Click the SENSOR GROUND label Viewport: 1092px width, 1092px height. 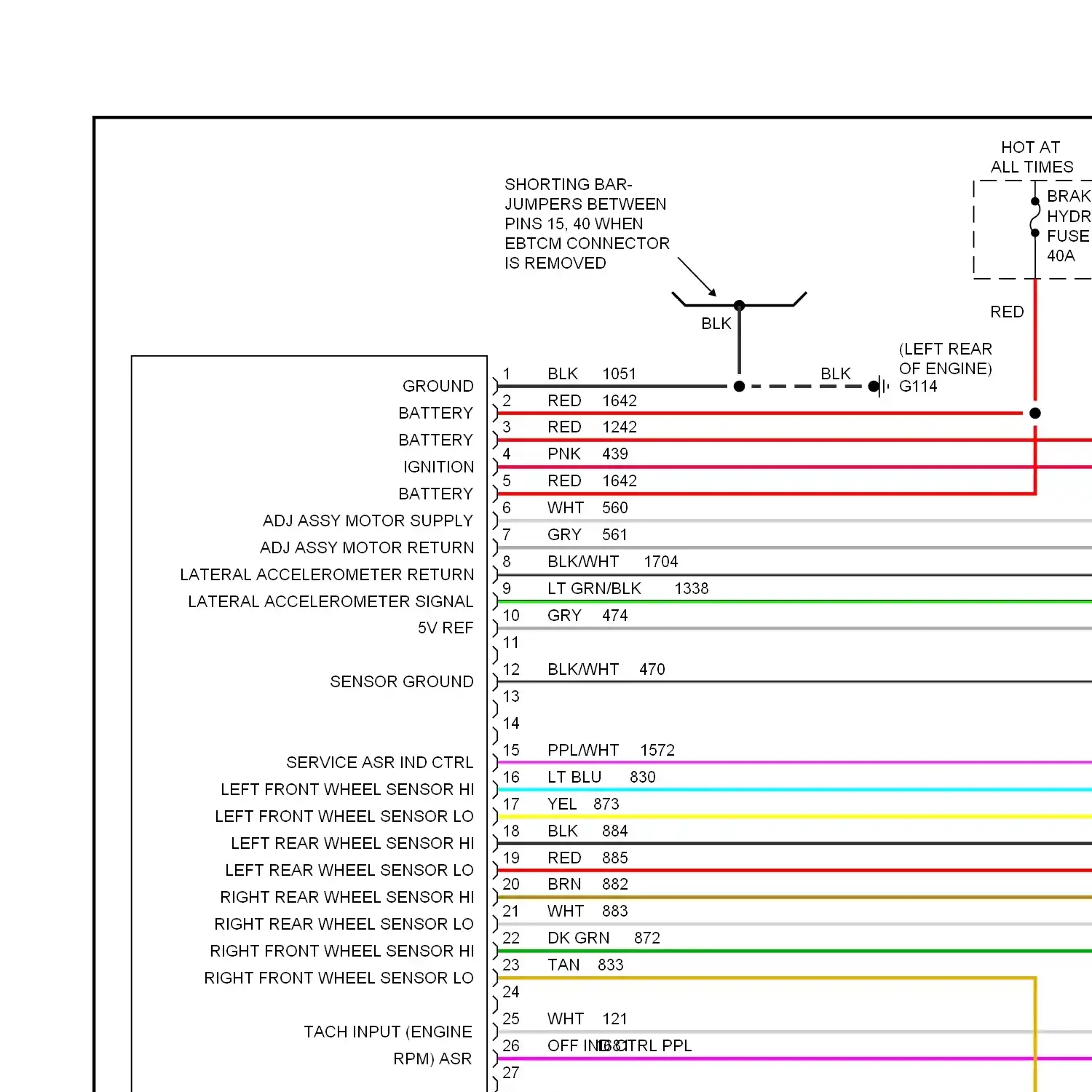click(x=401, y=681)
